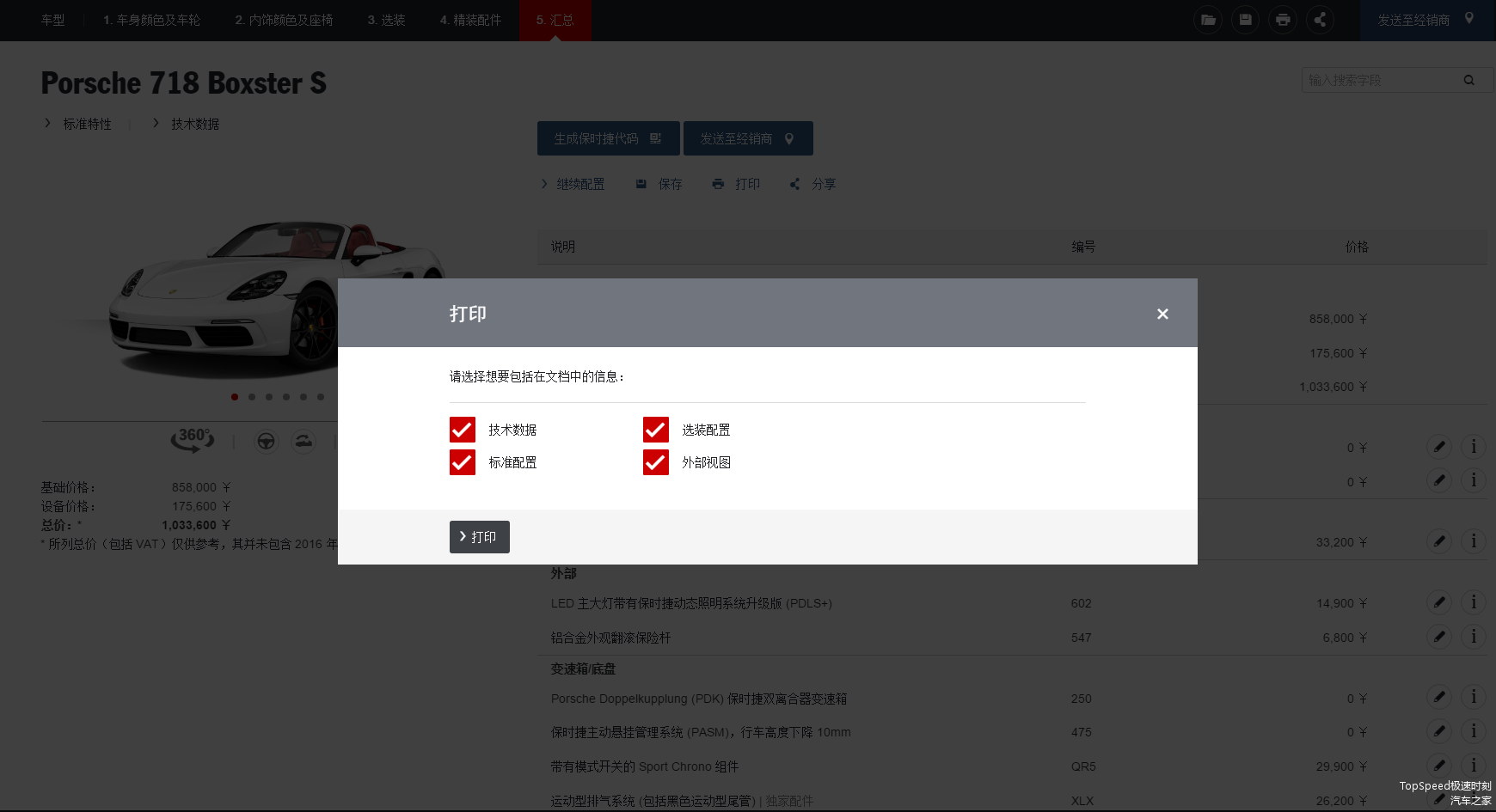Open the 360° view of the car

[193, 439]
